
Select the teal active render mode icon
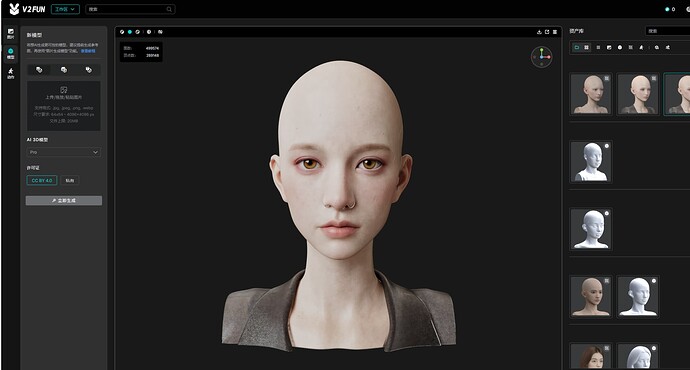(130, 32)
